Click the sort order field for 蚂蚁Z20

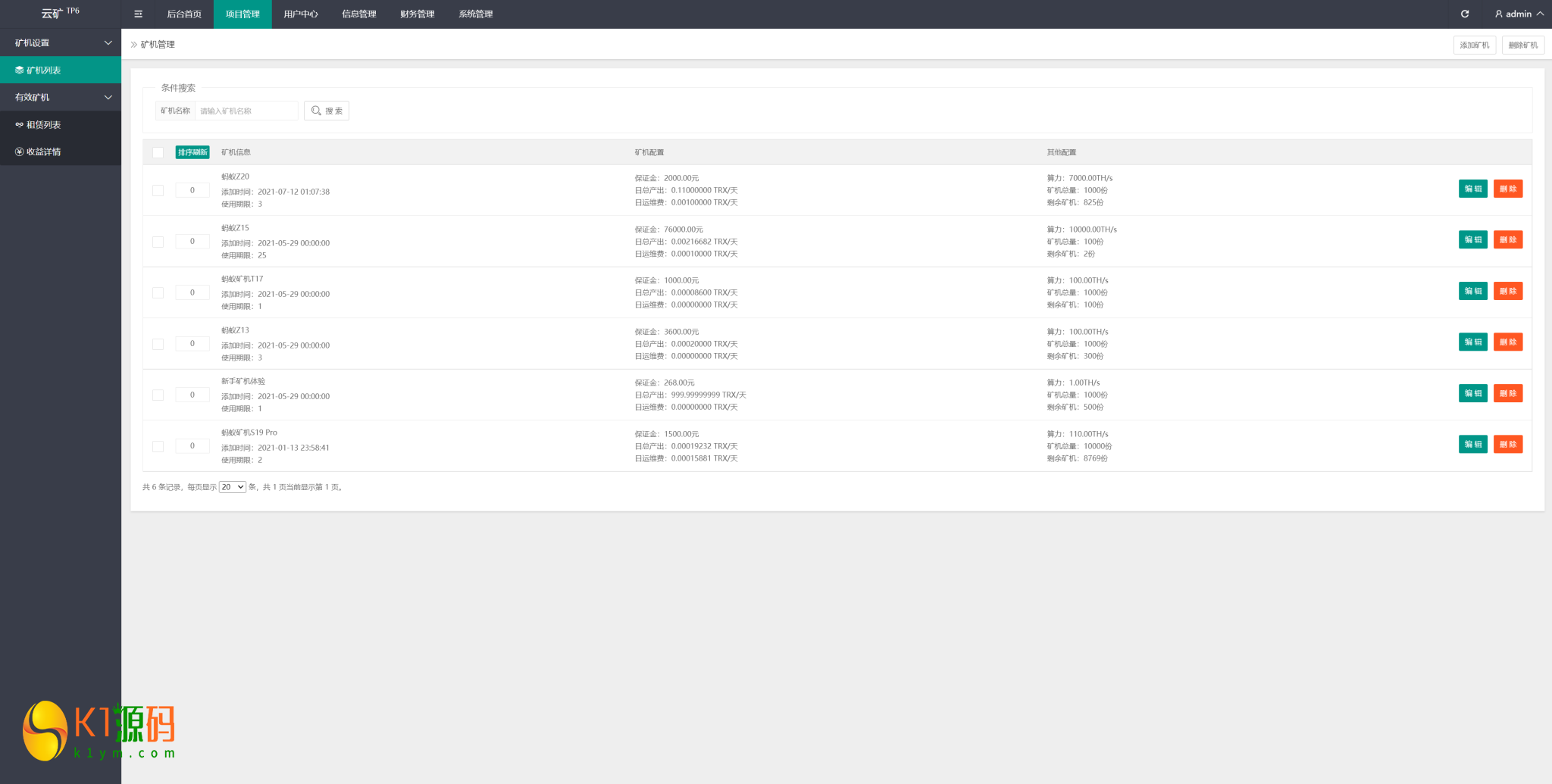click(x=192, y=190)
